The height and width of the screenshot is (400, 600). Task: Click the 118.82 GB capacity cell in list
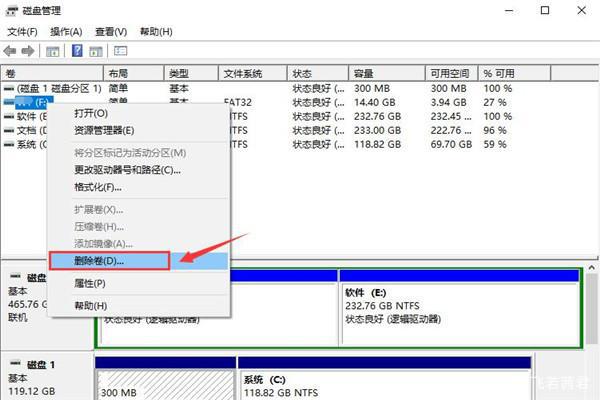pyautogui.click(x=377, y=145)
